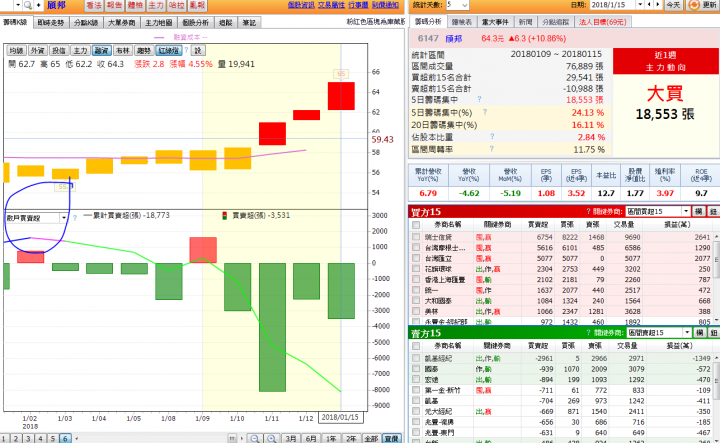Switch to the 體檢表 tab

(x=461, y=22)
